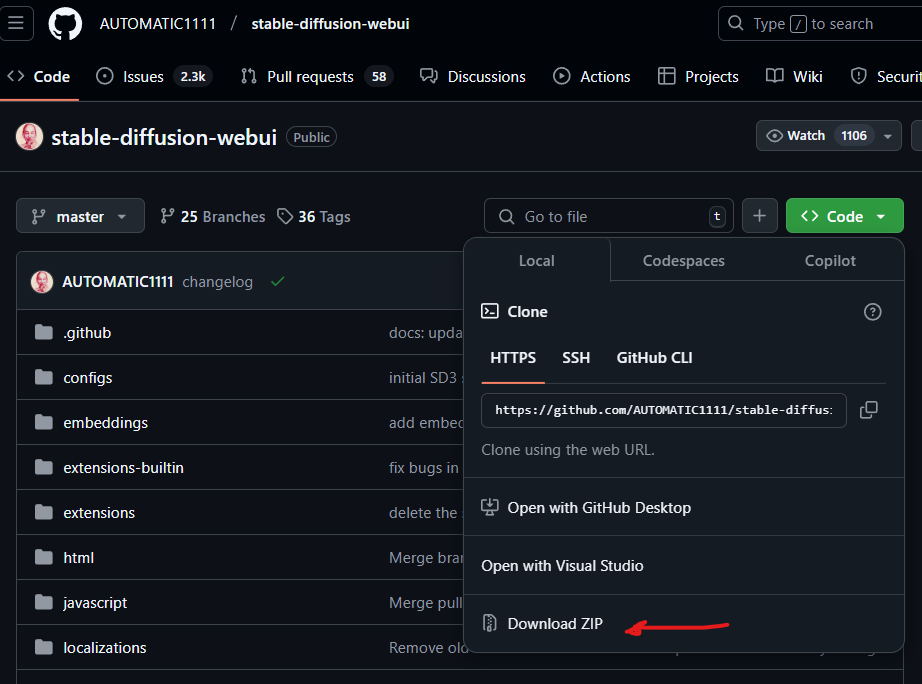Open the hamburger navigation menu
The image size is (922, 684).
point(16,24)
